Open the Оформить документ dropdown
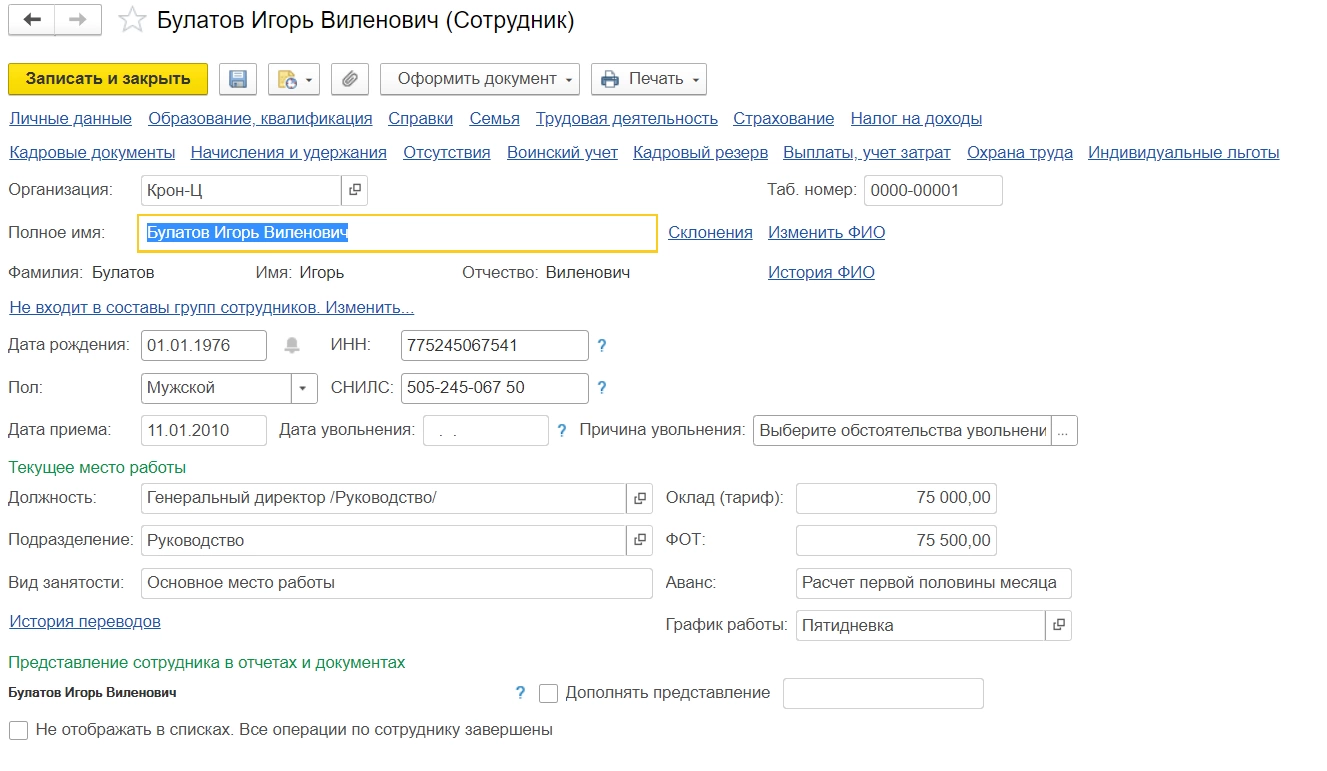1327x771 pixels. [x=479, y=79]
